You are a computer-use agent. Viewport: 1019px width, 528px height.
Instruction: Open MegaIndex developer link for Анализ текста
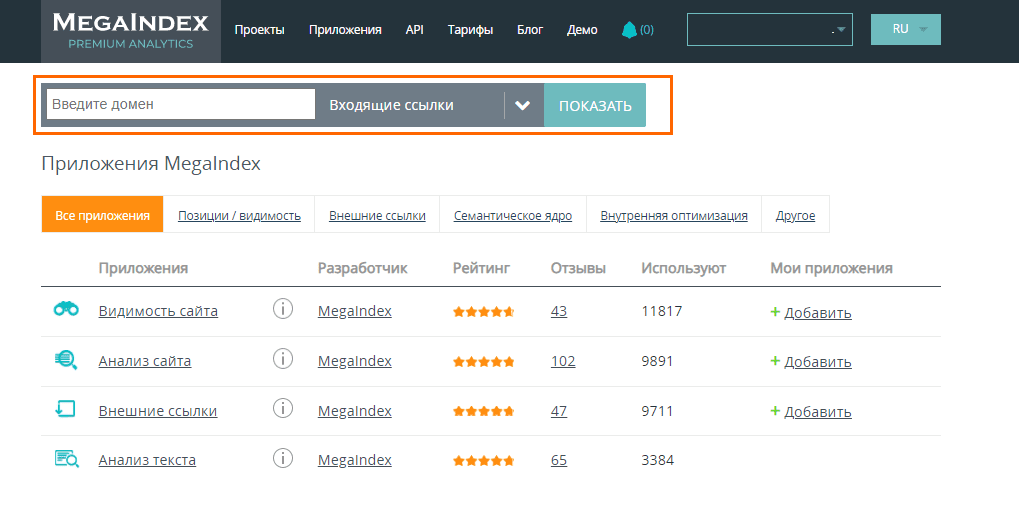point(355,460)
